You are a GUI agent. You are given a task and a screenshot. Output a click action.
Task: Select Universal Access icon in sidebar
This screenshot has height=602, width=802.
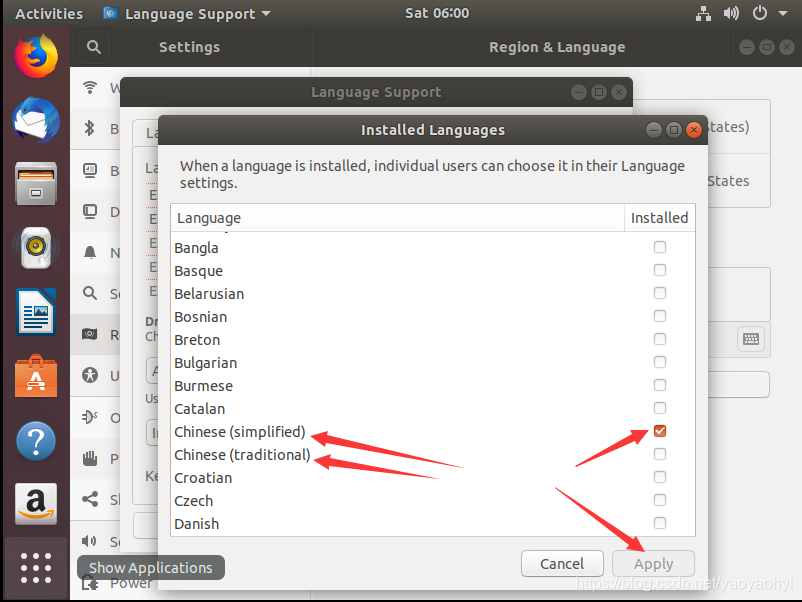(x=90, y=375)
